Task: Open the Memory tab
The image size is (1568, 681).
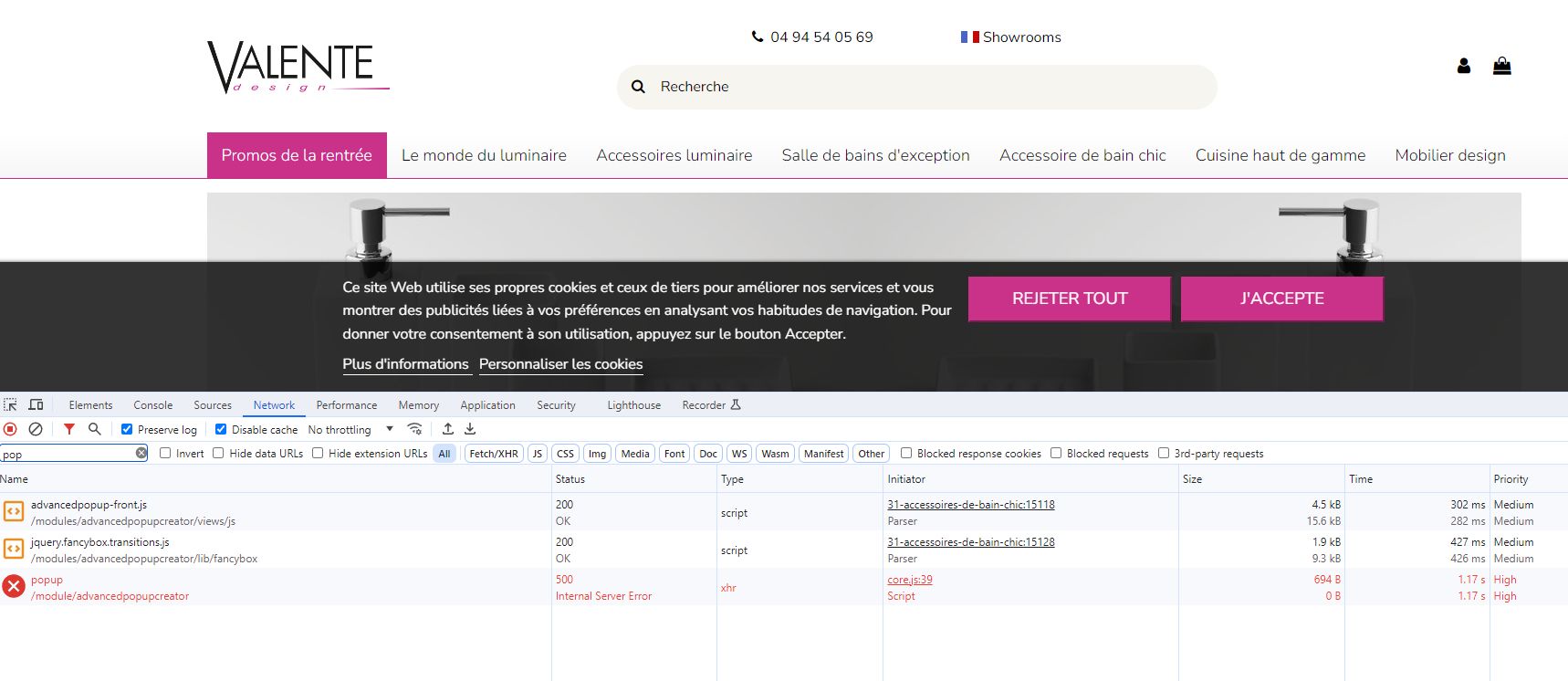Action: pyautogui.click(x=418, y=405)
